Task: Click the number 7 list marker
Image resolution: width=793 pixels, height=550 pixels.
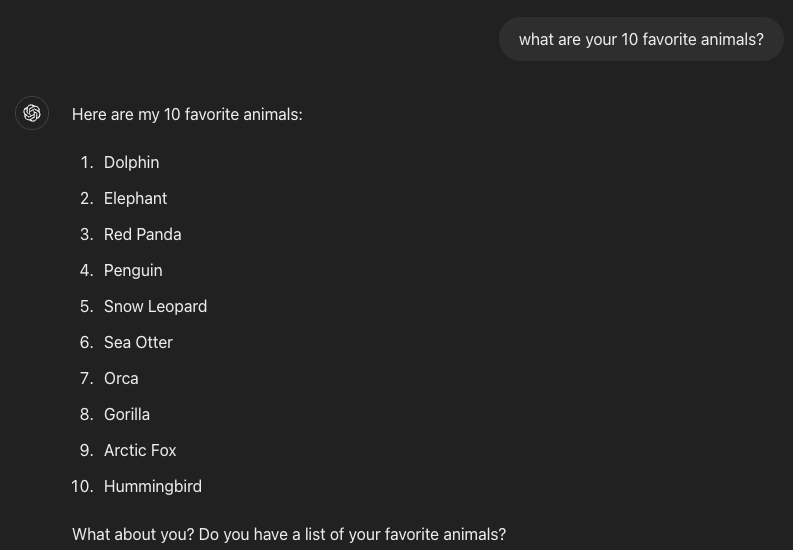Action: tap(87, 378)
